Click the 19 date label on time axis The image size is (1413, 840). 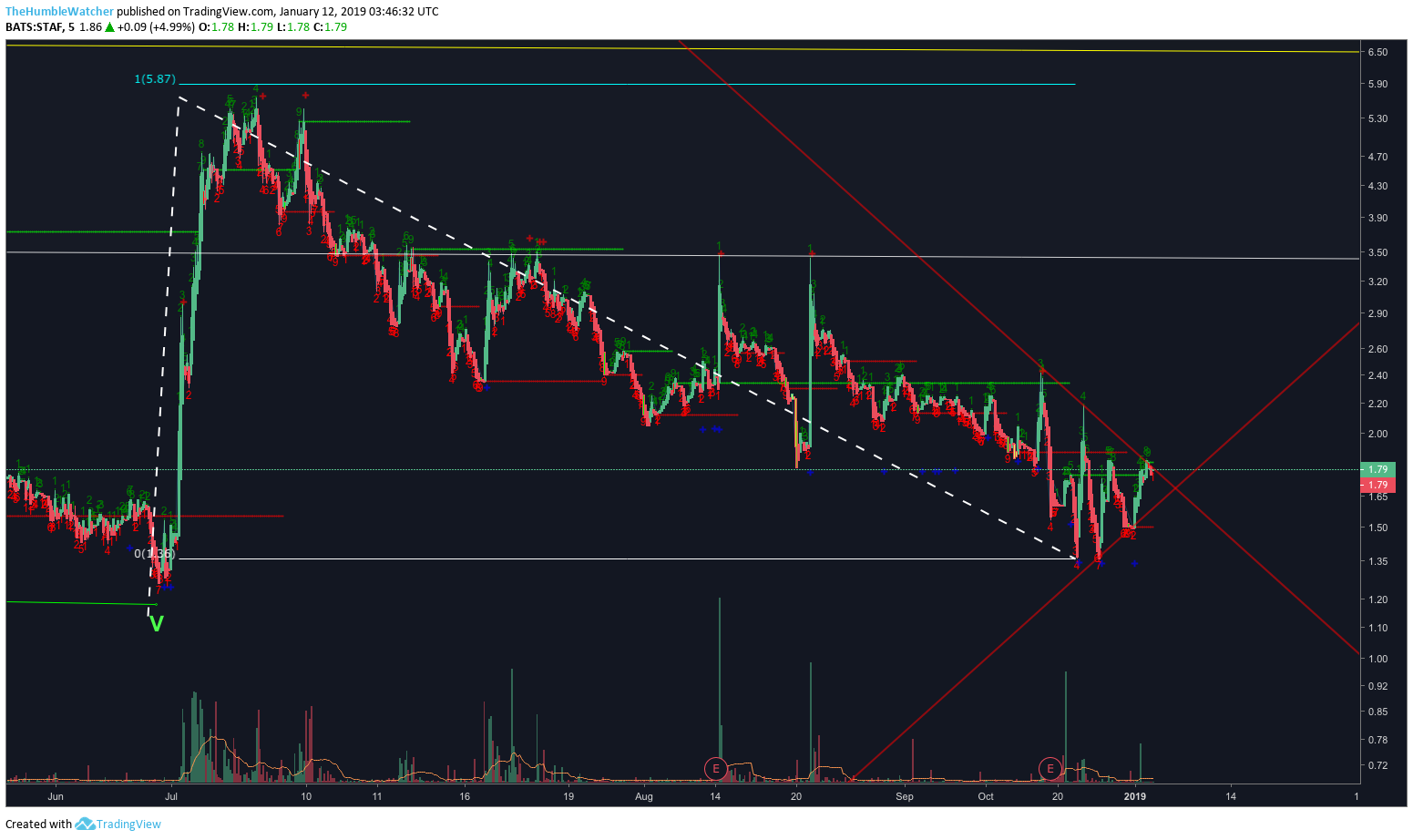pyautogui.click(x=568, y=797)
